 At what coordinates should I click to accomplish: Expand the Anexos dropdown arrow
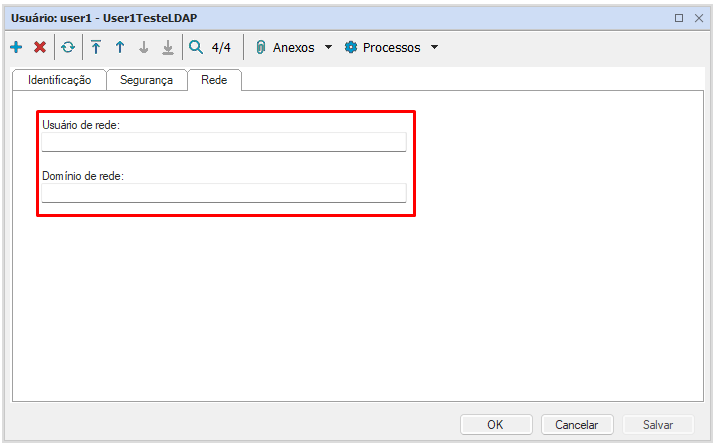[328, 47]
